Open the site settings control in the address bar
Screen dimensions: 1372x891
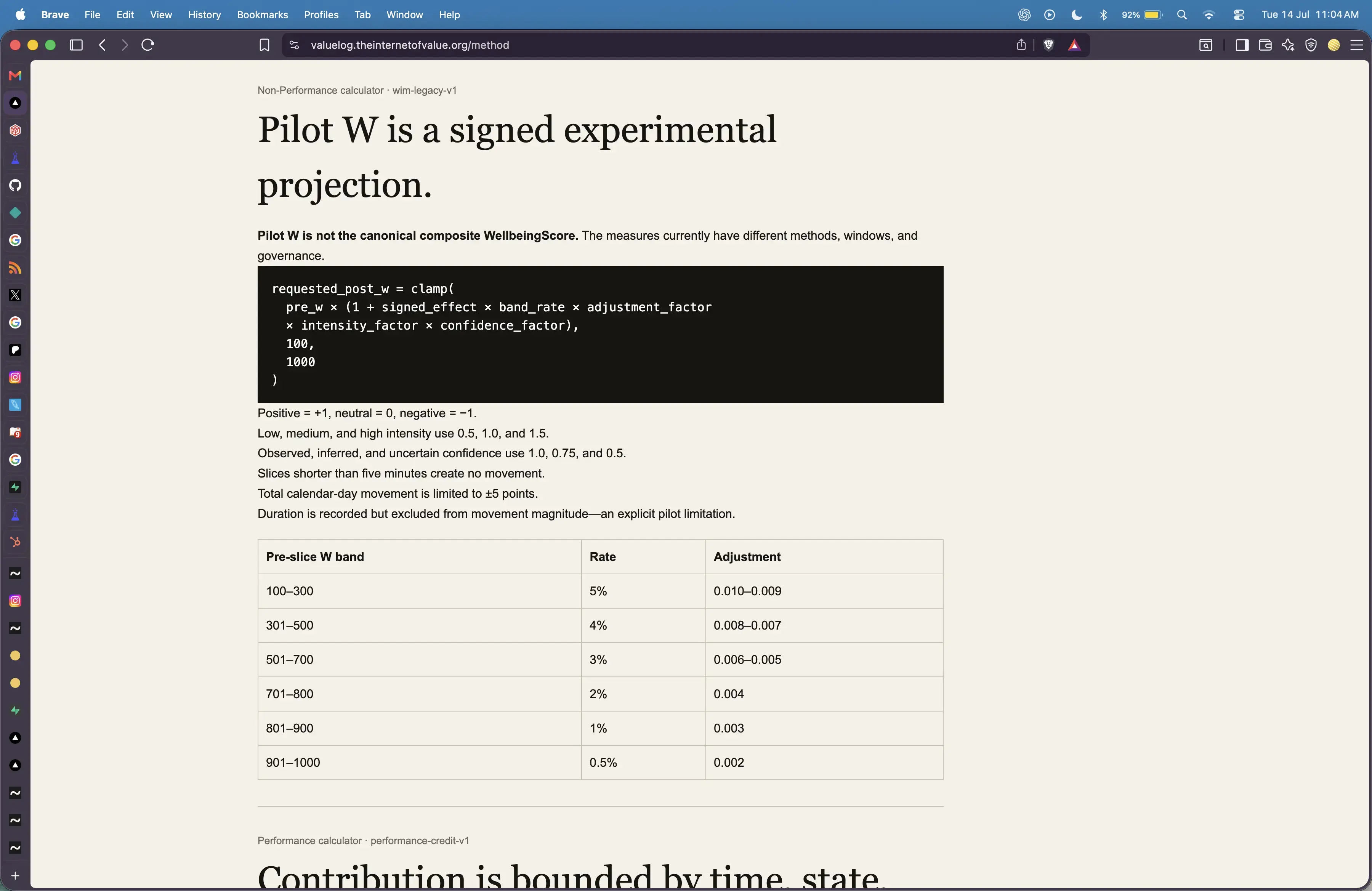pyautogui.click(x=294, y=45)
